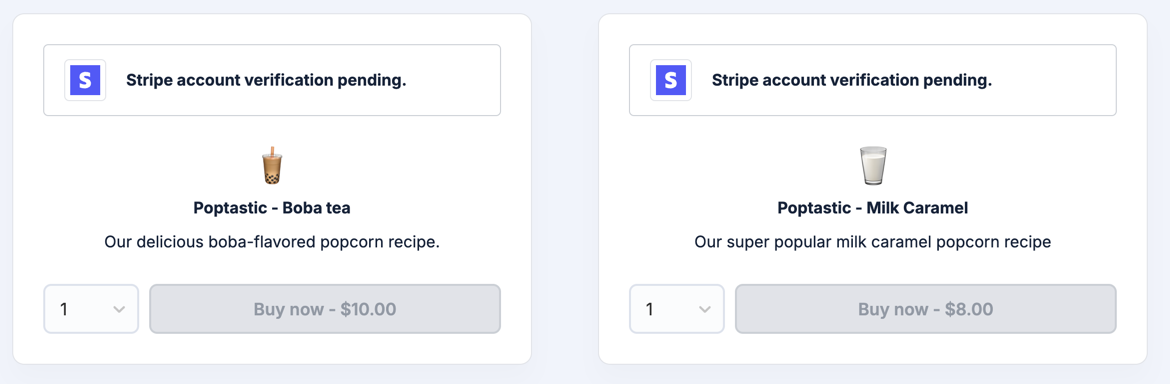
Task: Click the Stripe verification pending text on the right
Action: coord(852,81)
